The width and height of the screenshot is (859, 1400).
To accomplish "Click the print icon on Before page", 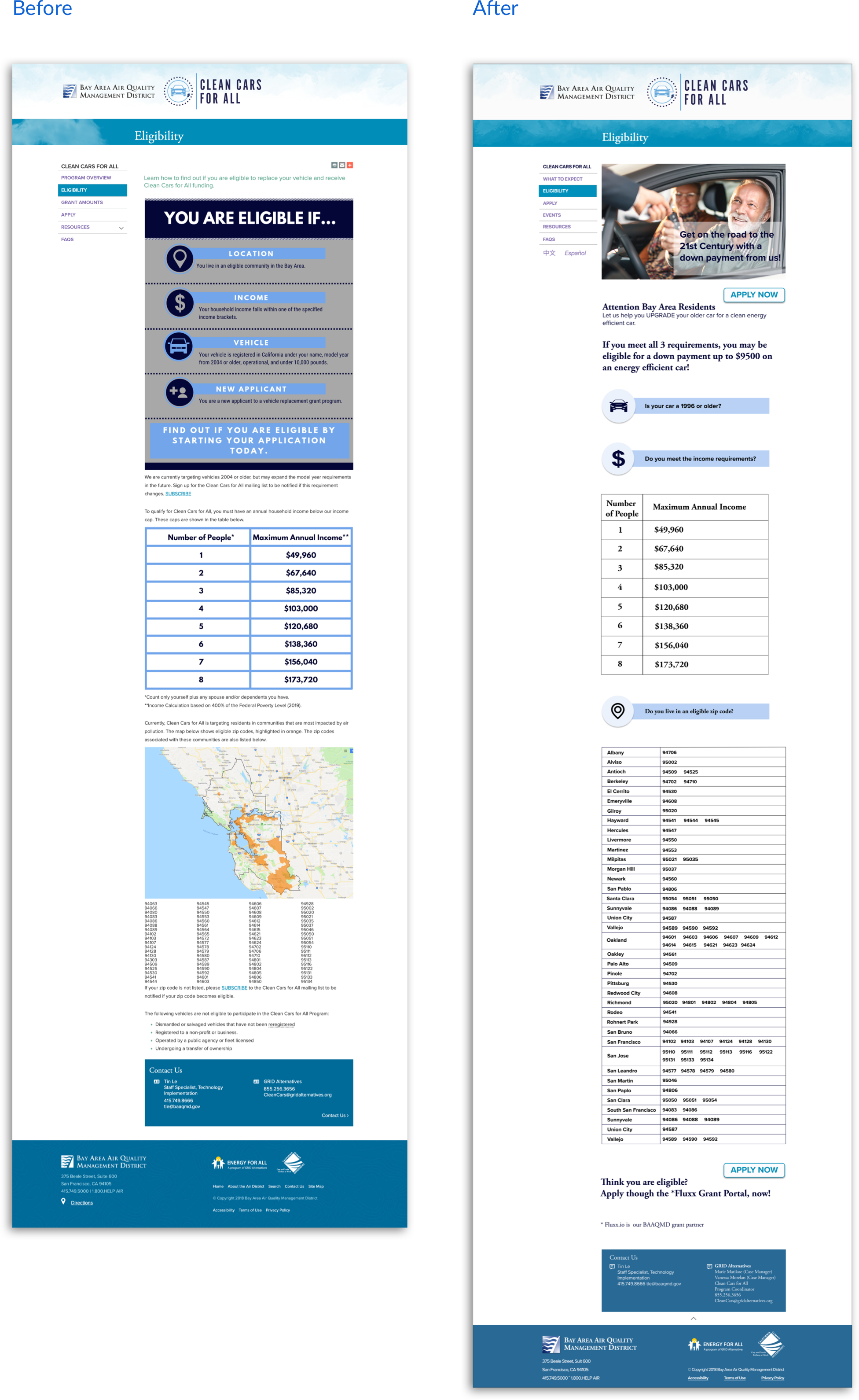I will tap(334, 166).
